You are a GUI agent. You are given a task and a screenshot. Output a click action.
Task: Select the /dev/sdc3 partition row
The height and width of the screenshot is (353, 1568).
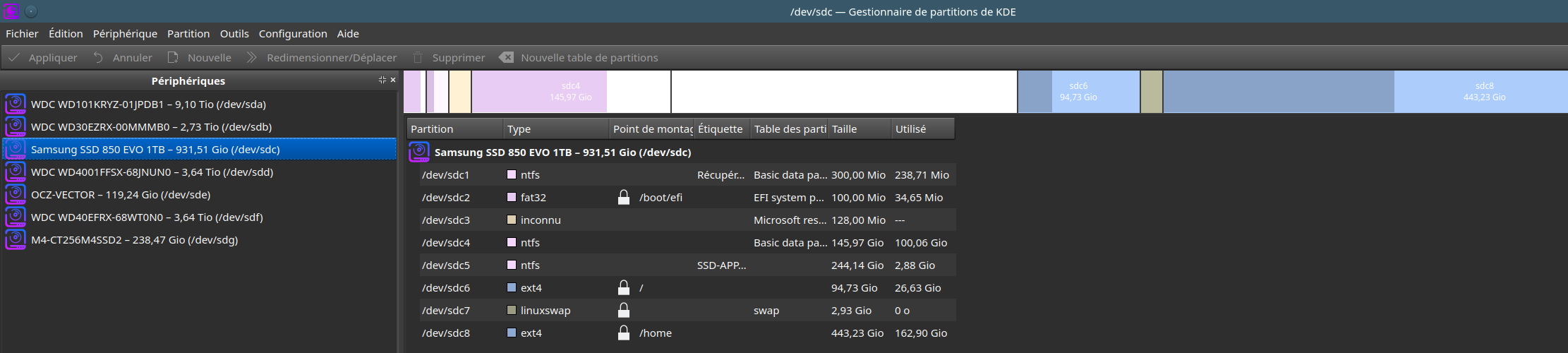pos(688,220)
